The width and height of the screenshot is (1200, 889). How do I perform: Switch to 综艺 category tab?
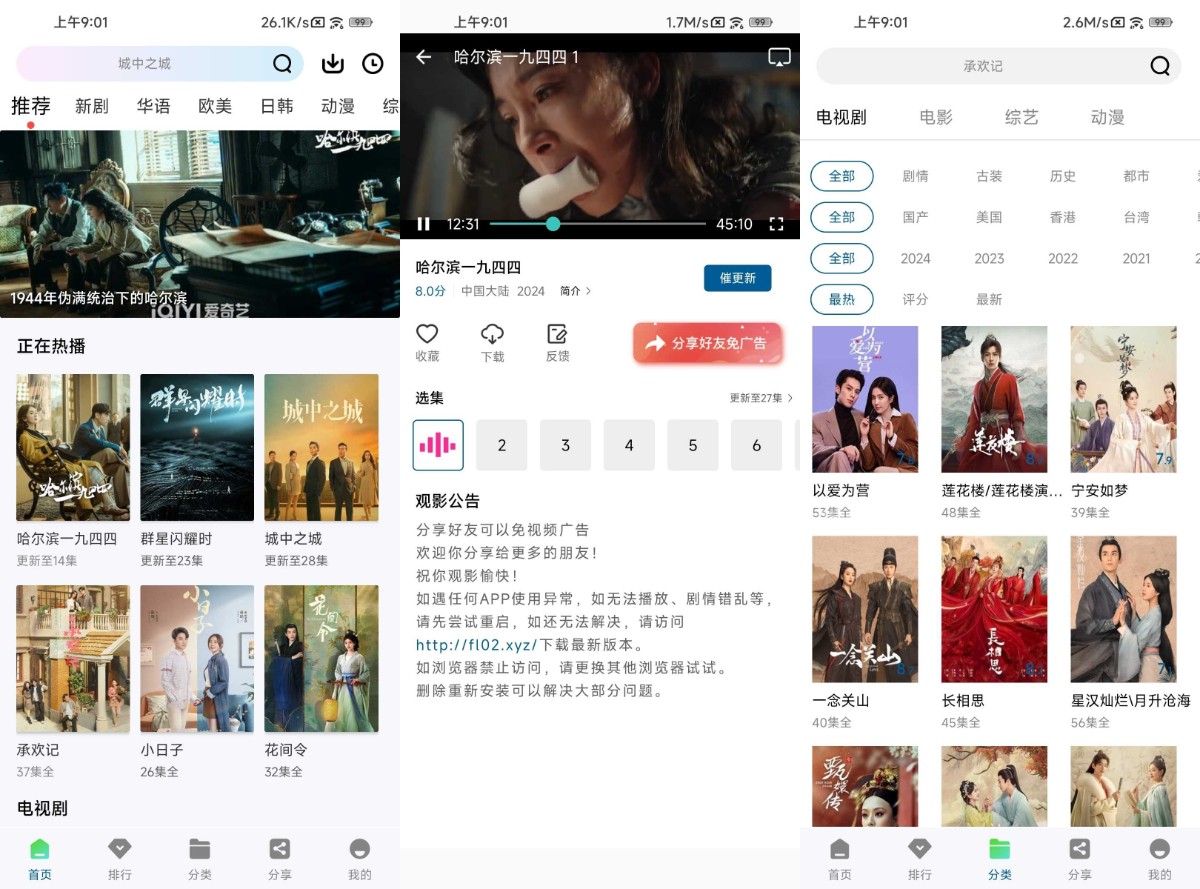click(x=1022, y=117)
